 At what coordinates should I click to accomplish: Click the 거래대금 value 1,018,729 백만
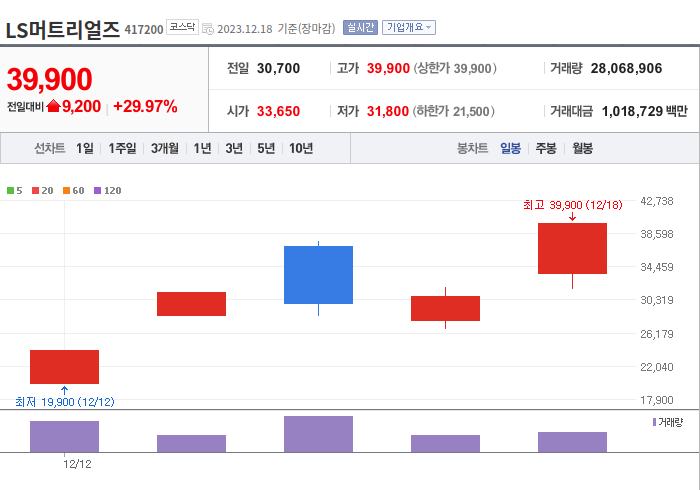point(645,111)
